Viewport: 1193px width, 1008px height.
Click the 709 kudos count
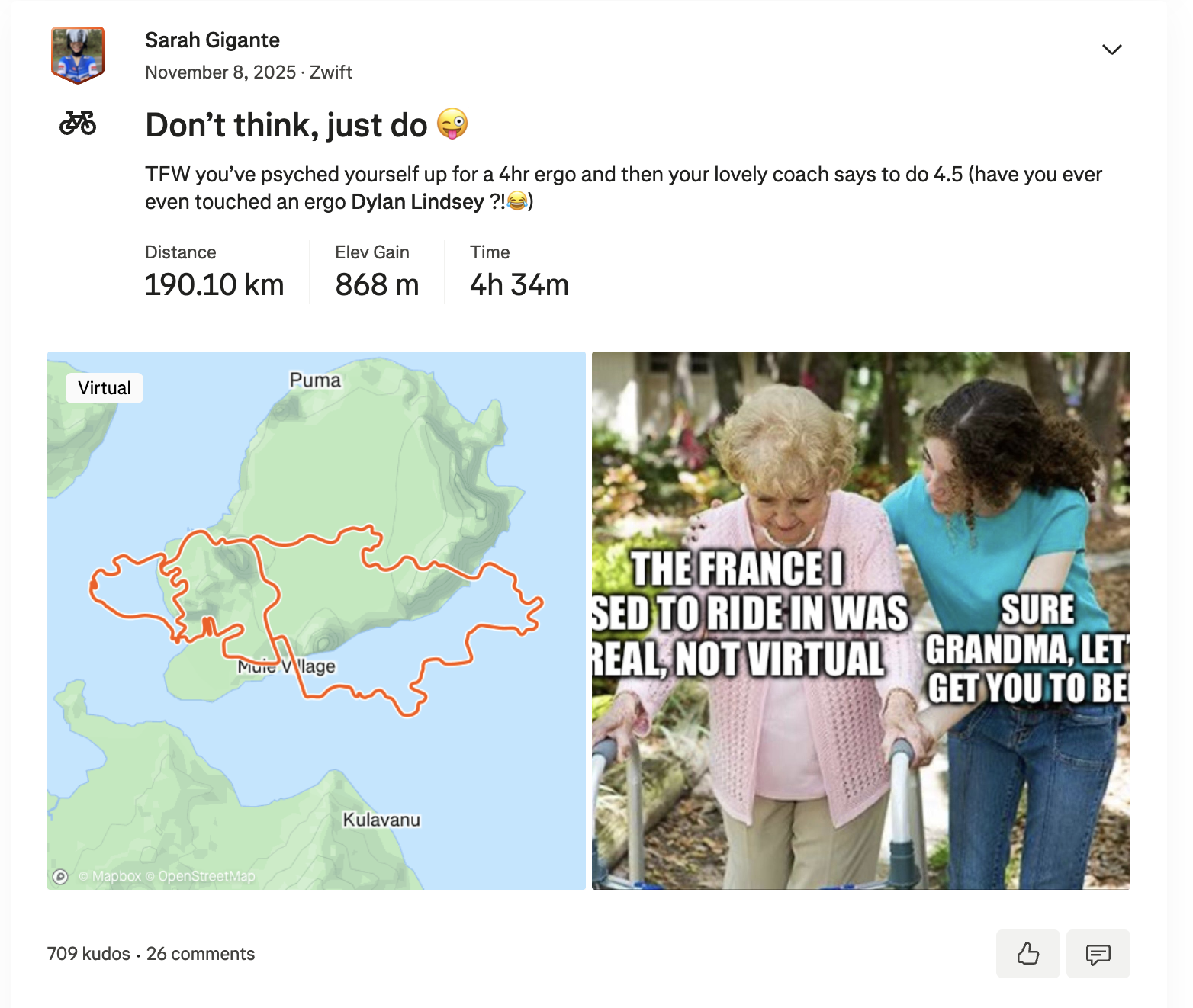[x=88, y=954]
